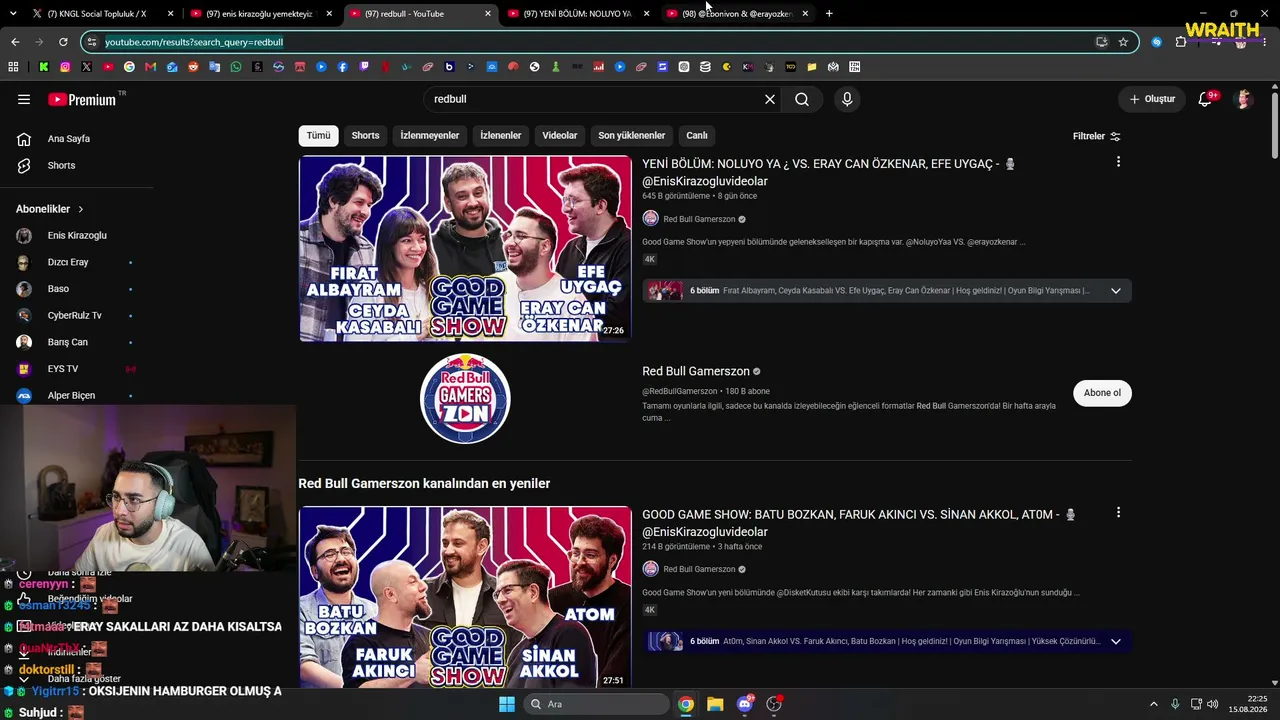Open the taskbar clock and date

pyautogui.click(x=1250, y=704)
